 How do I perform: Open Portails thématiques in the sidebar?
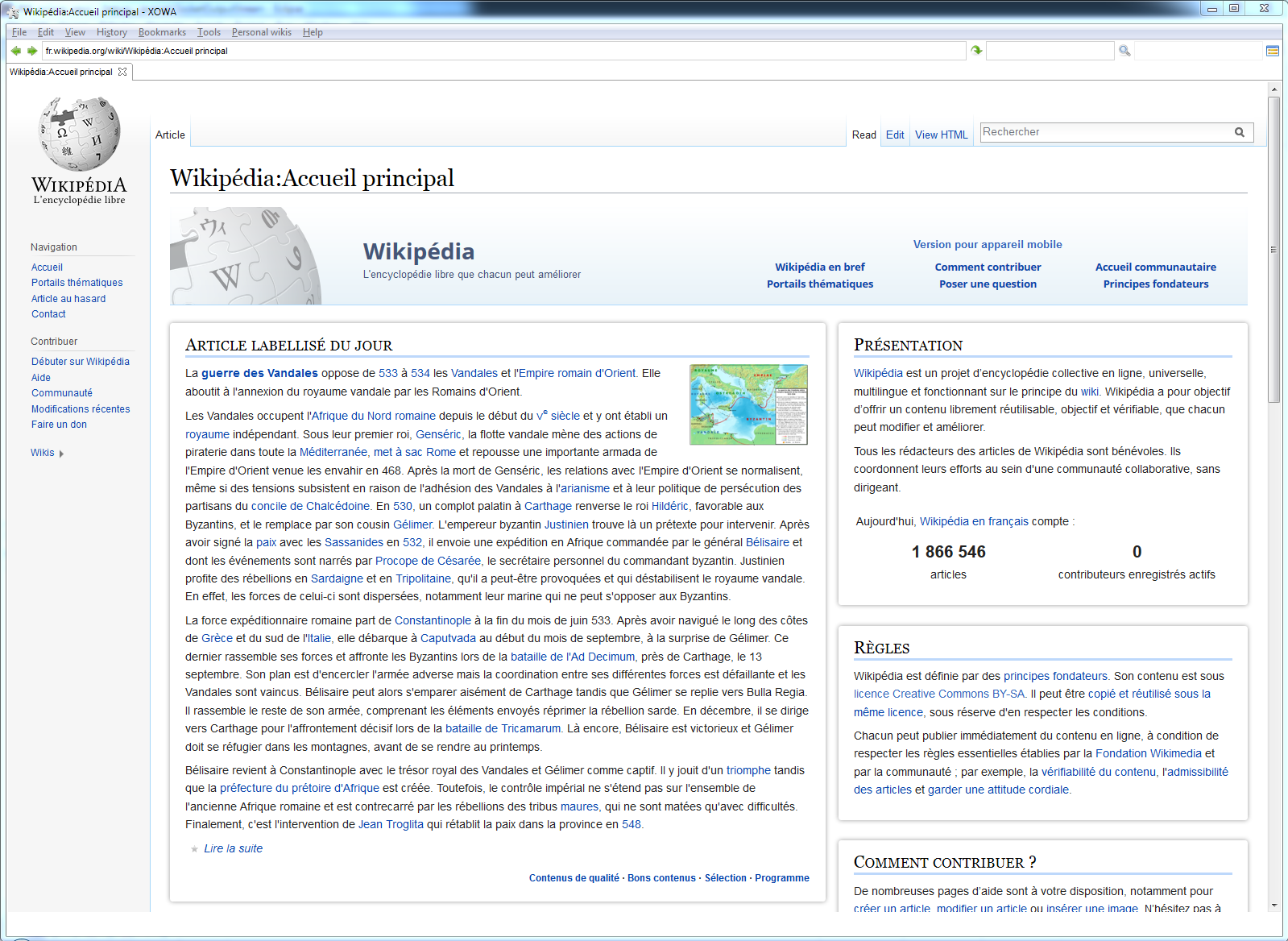tap(77, 283)
